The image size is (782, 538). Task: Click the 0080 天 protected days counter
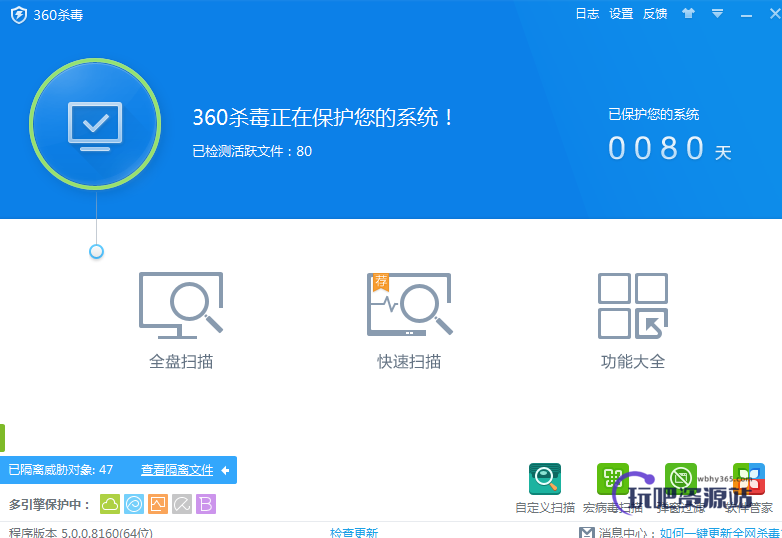670,149
